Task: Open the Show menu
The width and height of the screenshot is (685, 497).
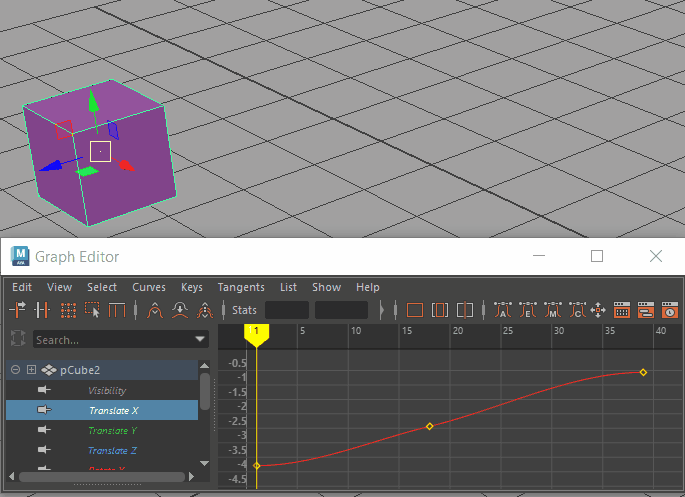Action: (326, 287)
